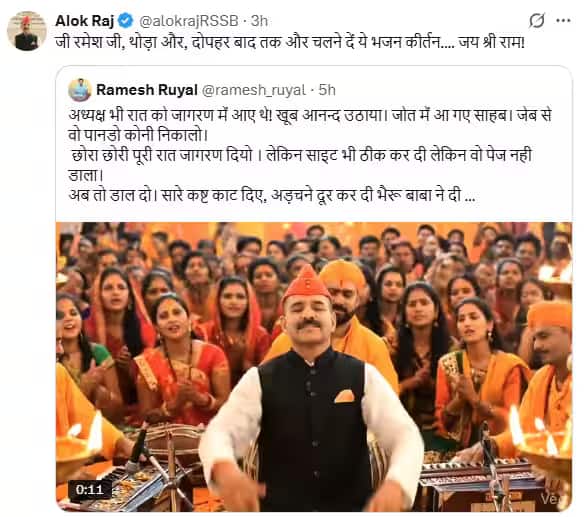Open the three-dot more options menu

pyautogui.click(x=563, y=21)
